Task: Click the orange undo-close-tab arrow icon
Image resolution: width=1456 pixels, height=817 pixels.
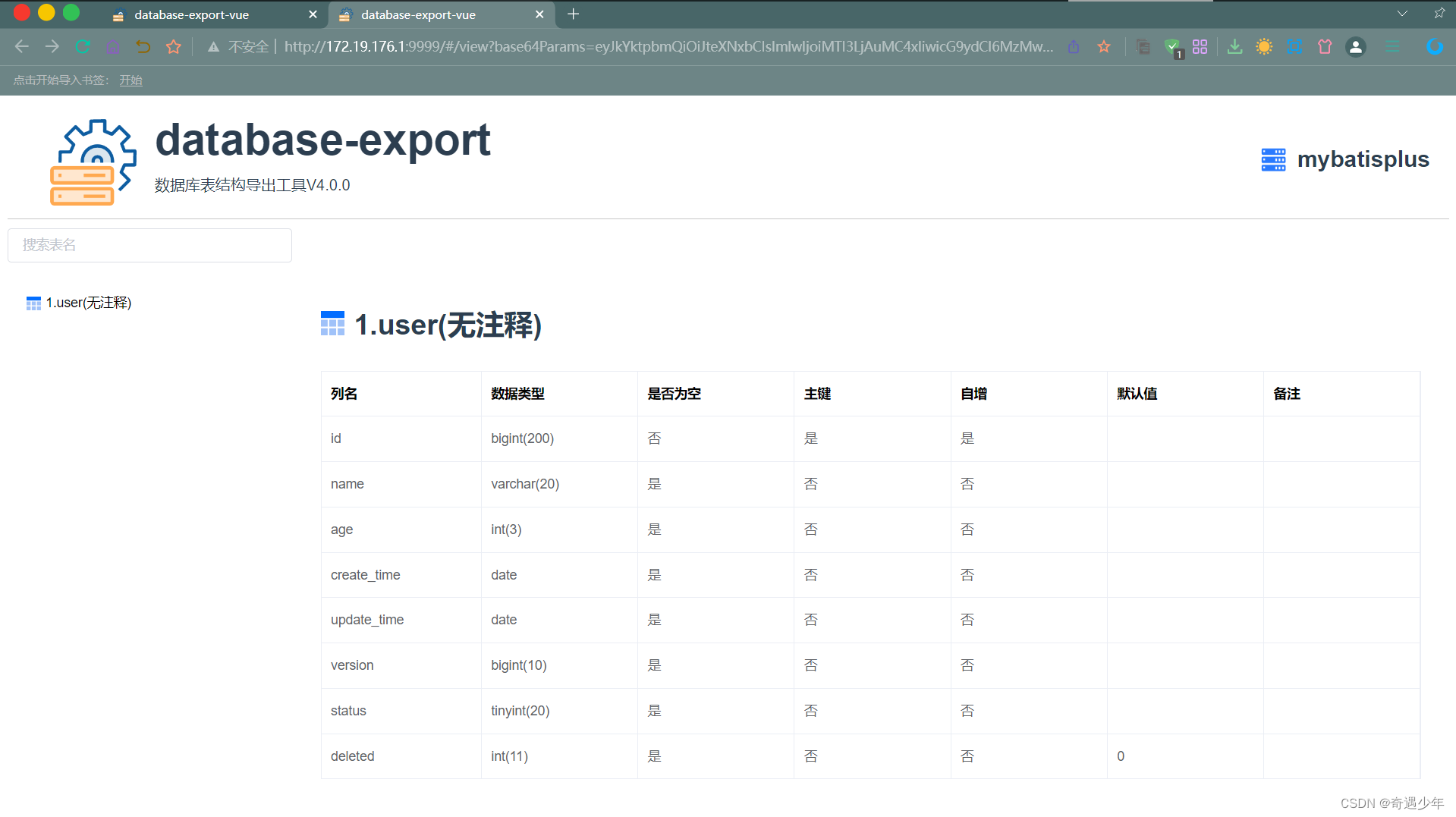Action: (x=143, y=47)
